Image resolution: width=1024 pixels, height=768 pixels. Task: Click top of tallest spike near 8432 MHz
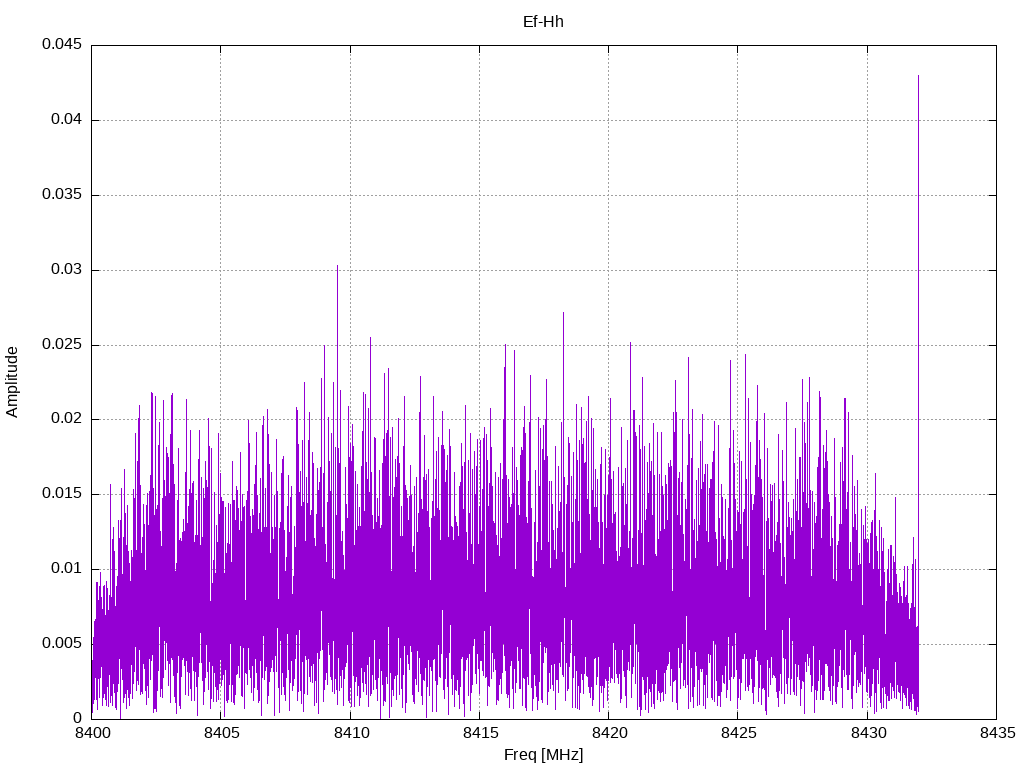click(x=918, y=76)
